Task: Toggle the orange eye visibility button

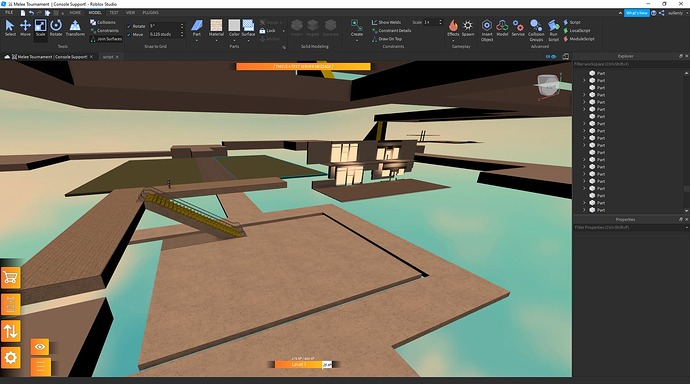Action: pos(40,347)
